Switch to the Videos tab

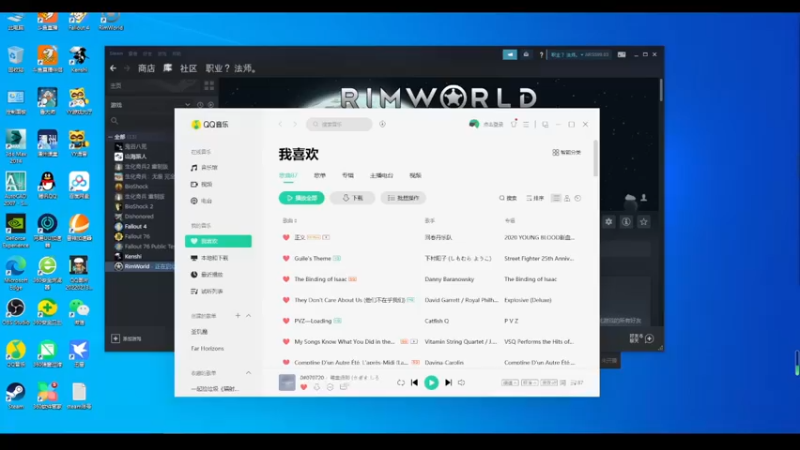click(415, 176)
